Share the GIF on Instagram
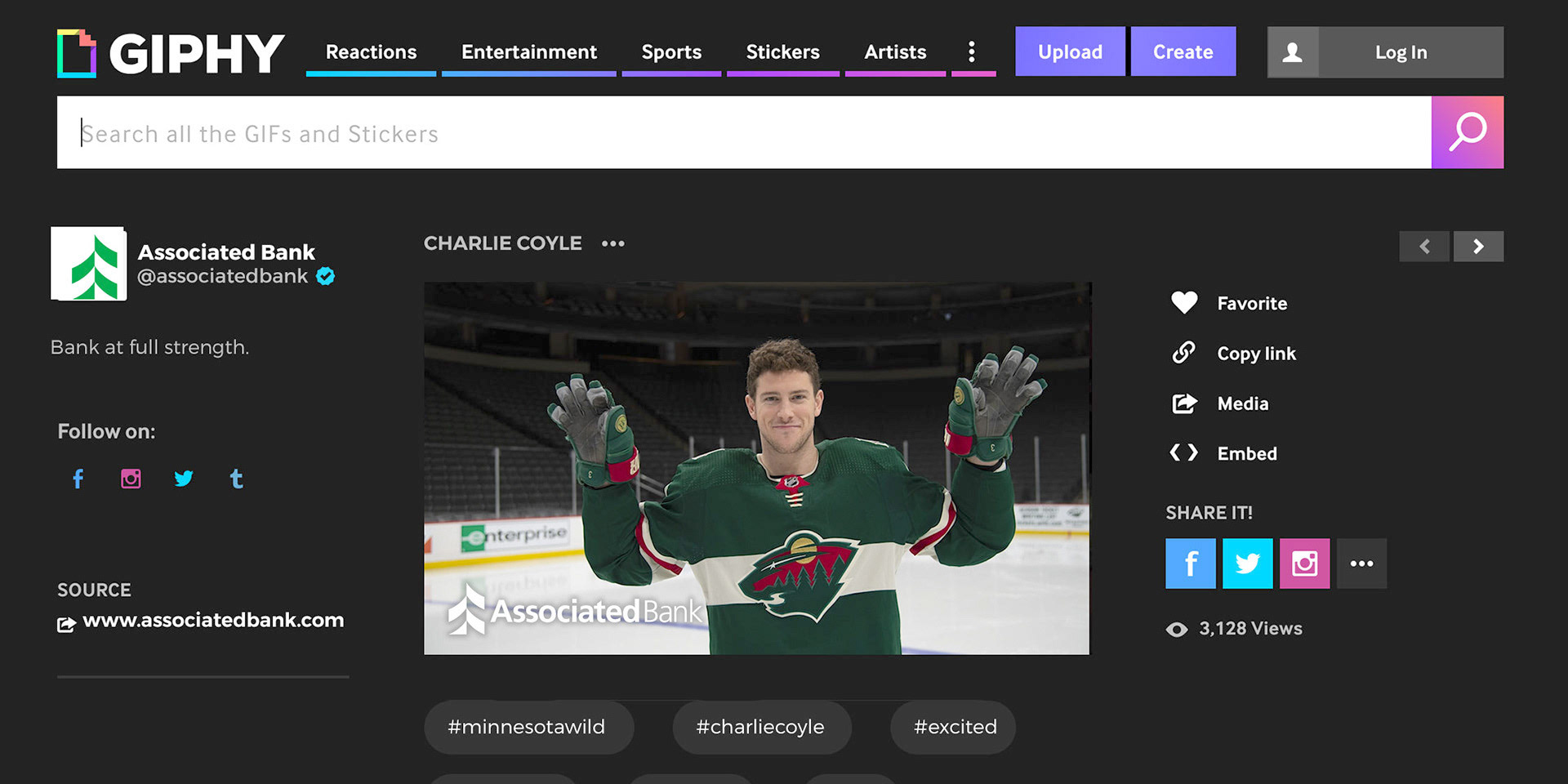This screenshot has height=784, width=1568. click(x=1305, y=563)
